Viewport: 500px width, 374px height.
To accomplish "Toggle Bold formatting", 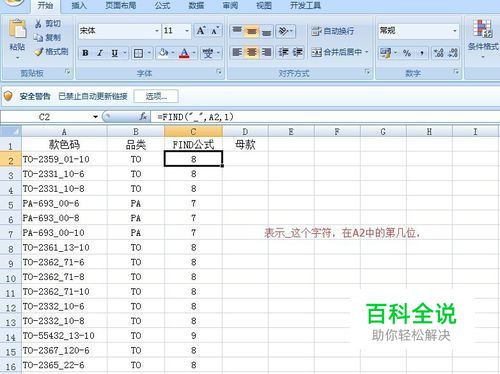I will coord(85,53).
